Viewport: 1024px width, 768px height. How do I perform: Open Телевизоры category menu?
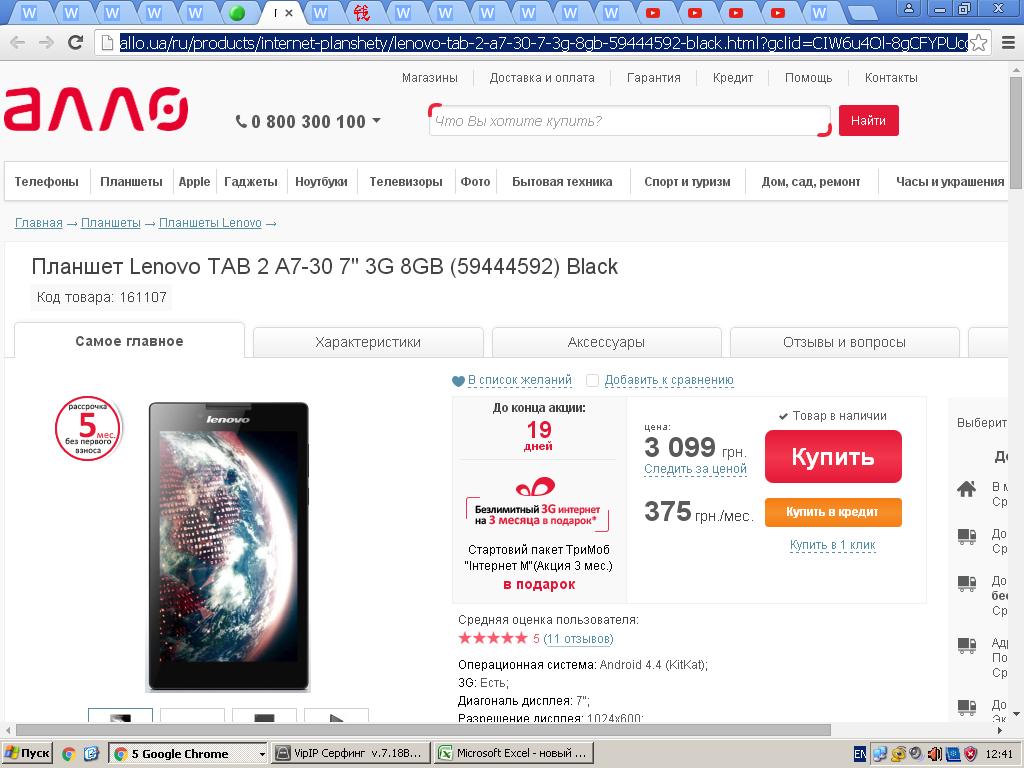[406, 182]
